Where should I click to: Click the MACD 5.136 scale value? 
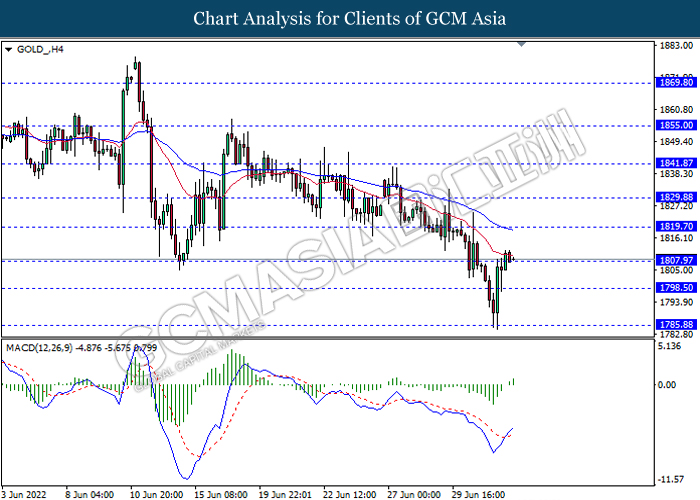click(668, 346)
